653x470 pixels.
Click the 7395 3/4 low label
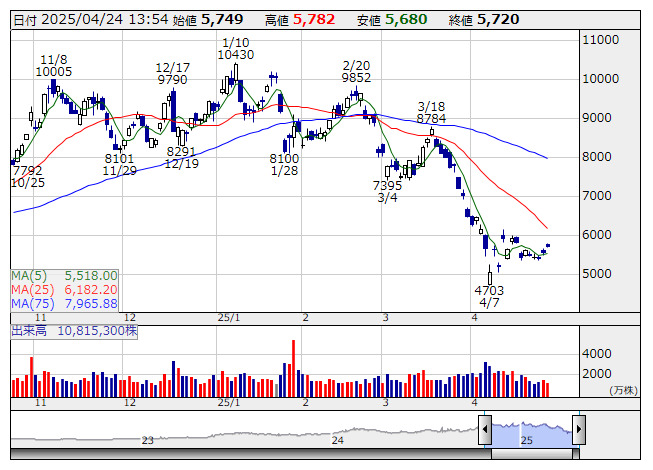pos(387,191)
